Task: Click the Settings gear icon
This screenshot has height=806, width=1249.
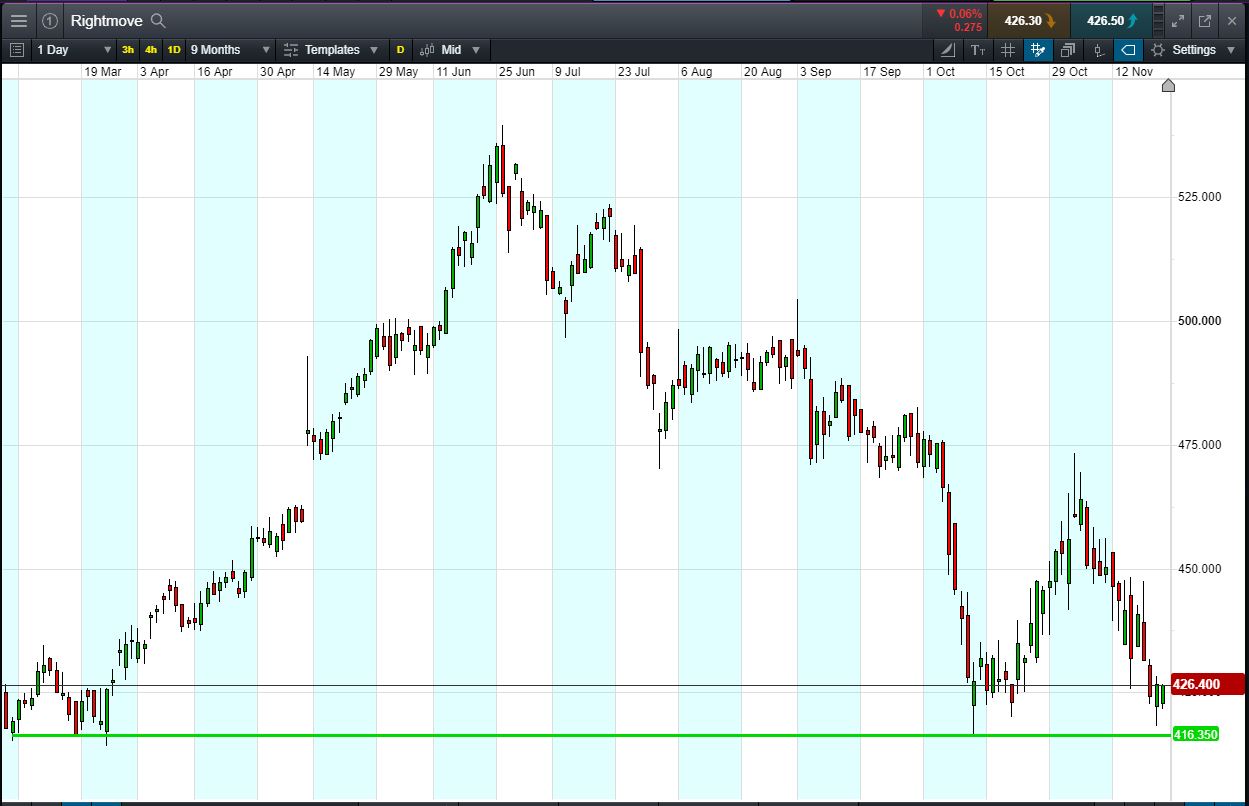Action: [x=1158, y=49]
